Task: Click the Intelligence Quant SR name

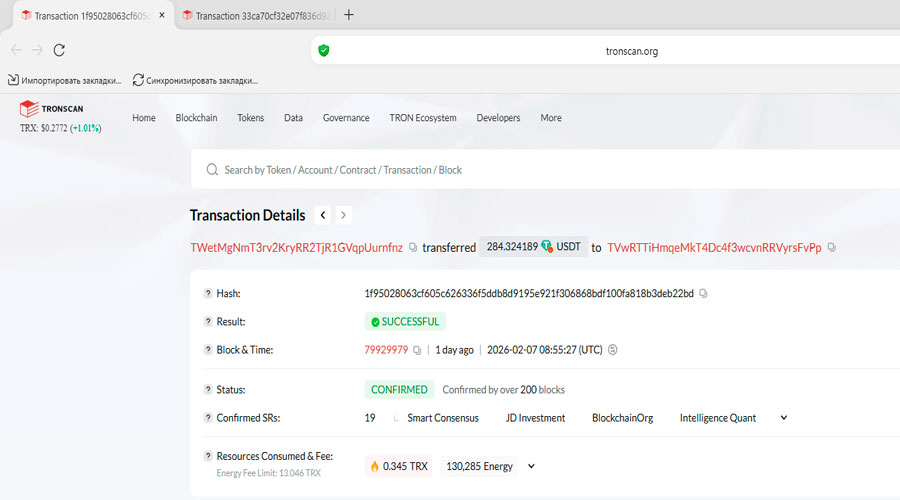Action: (x=717, y=418)
